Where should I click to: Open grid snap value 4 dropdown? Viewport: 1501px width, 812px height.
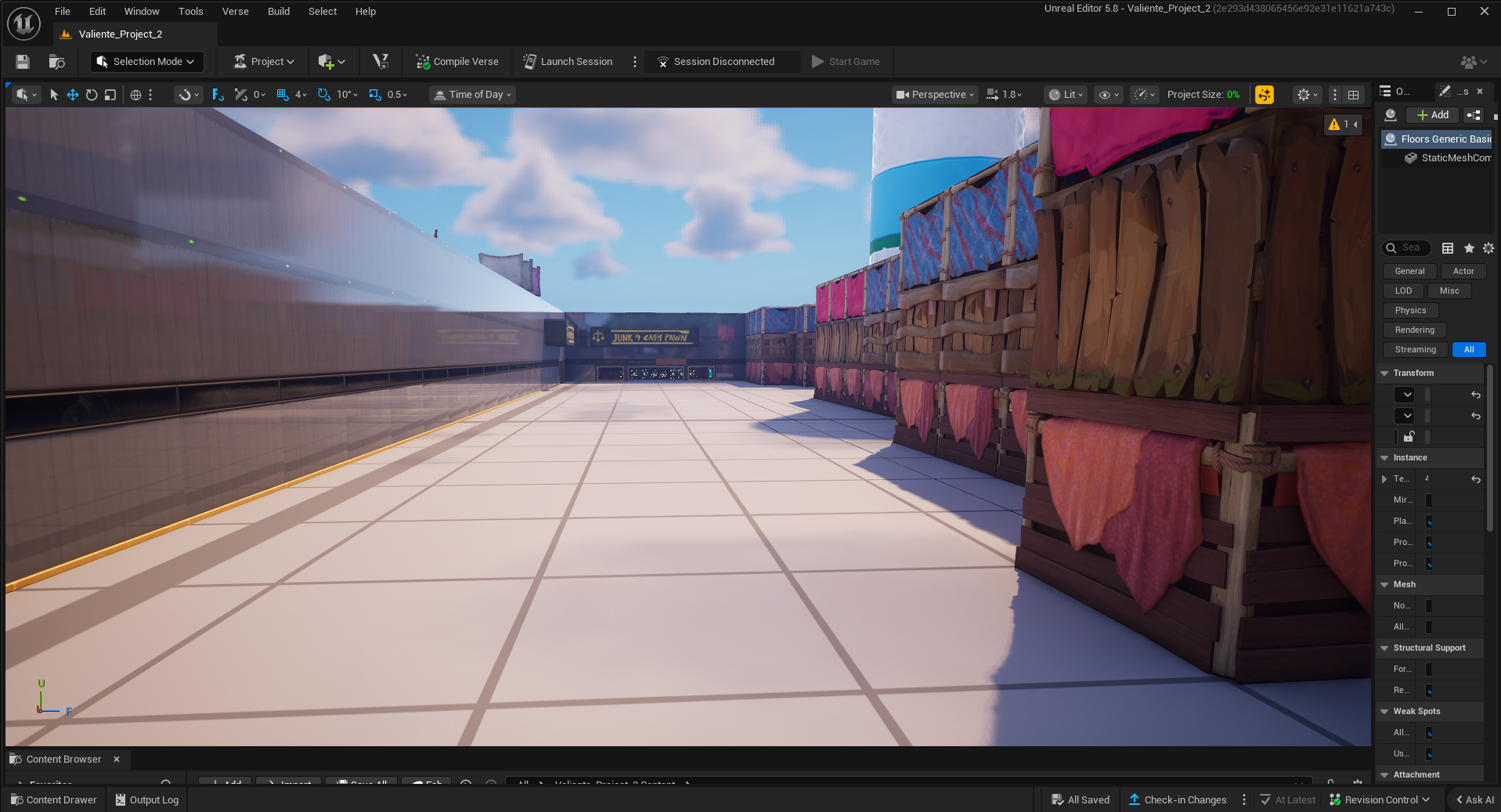click(x=301, y=95)
